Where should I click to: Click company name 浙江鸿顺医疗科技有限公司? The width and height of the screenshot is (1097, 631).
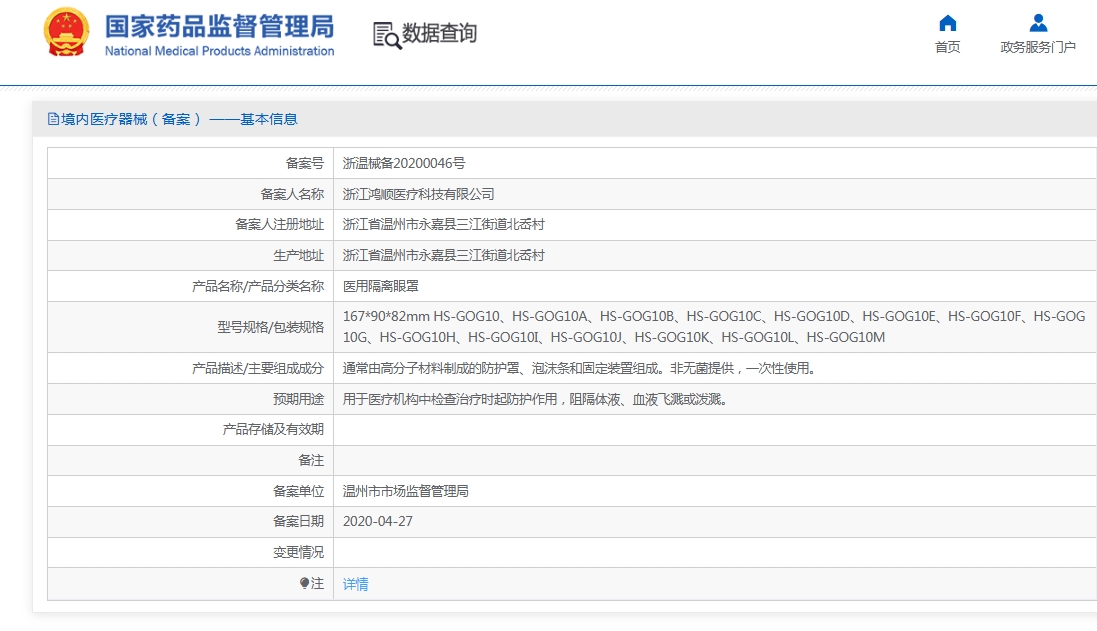point(418,194)
